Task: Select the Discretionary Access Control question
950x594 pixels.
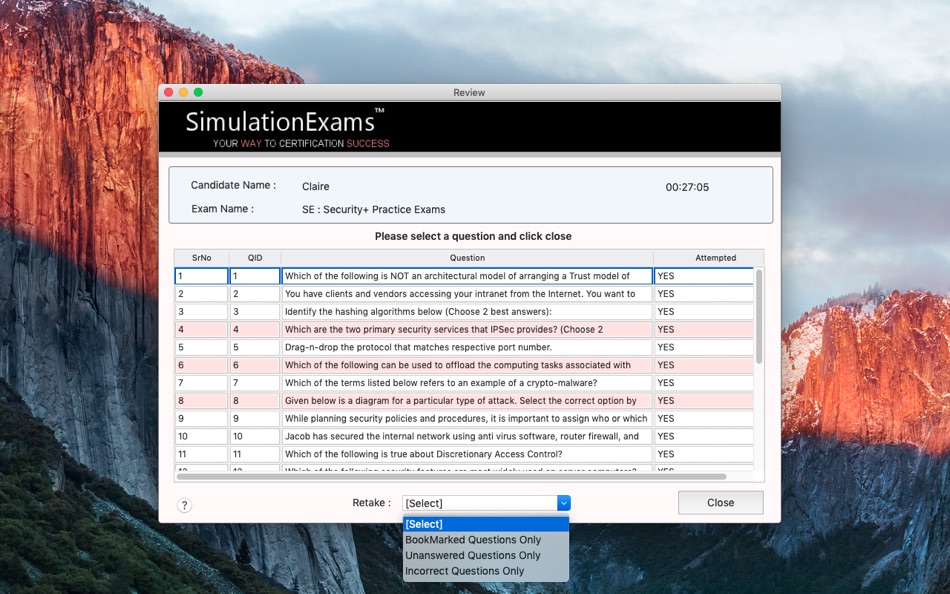Action: tap(467, 454)
